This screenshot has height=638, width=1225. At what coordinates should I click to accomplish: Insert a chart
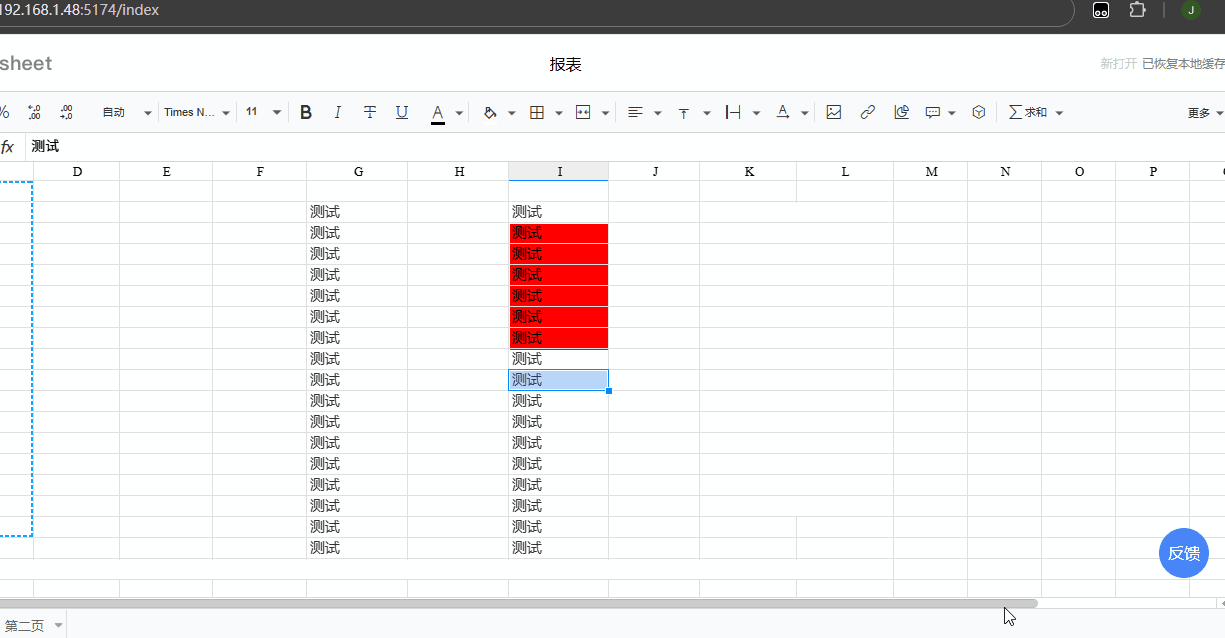[x=901, y=113]
